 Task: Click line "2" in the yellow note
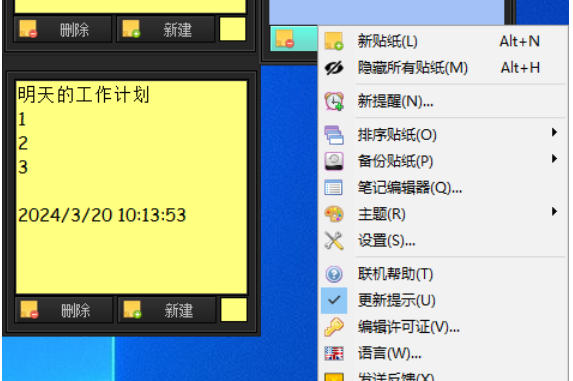[x=23, y=143]
